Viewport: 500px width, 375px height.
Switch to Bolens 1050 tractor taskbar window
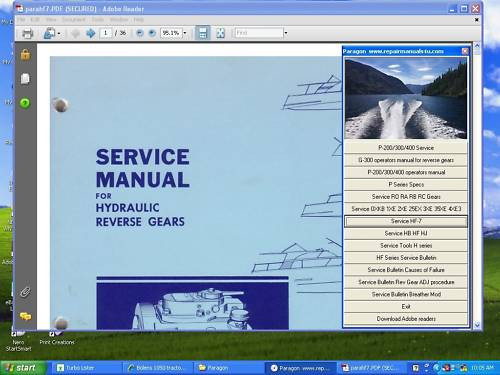157,368
